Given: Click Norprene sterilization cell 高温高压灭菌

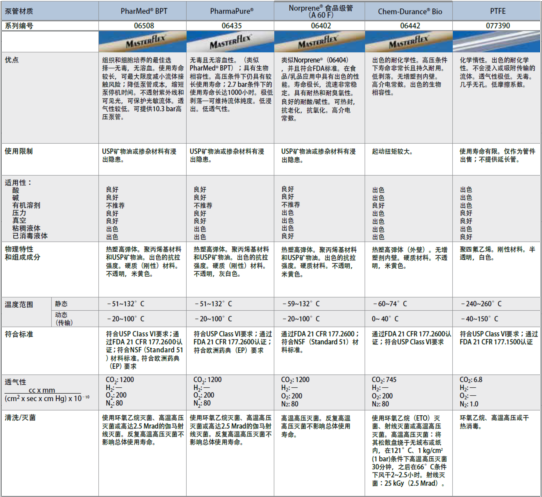Looking at the screenshot, I should click(316, 426).
